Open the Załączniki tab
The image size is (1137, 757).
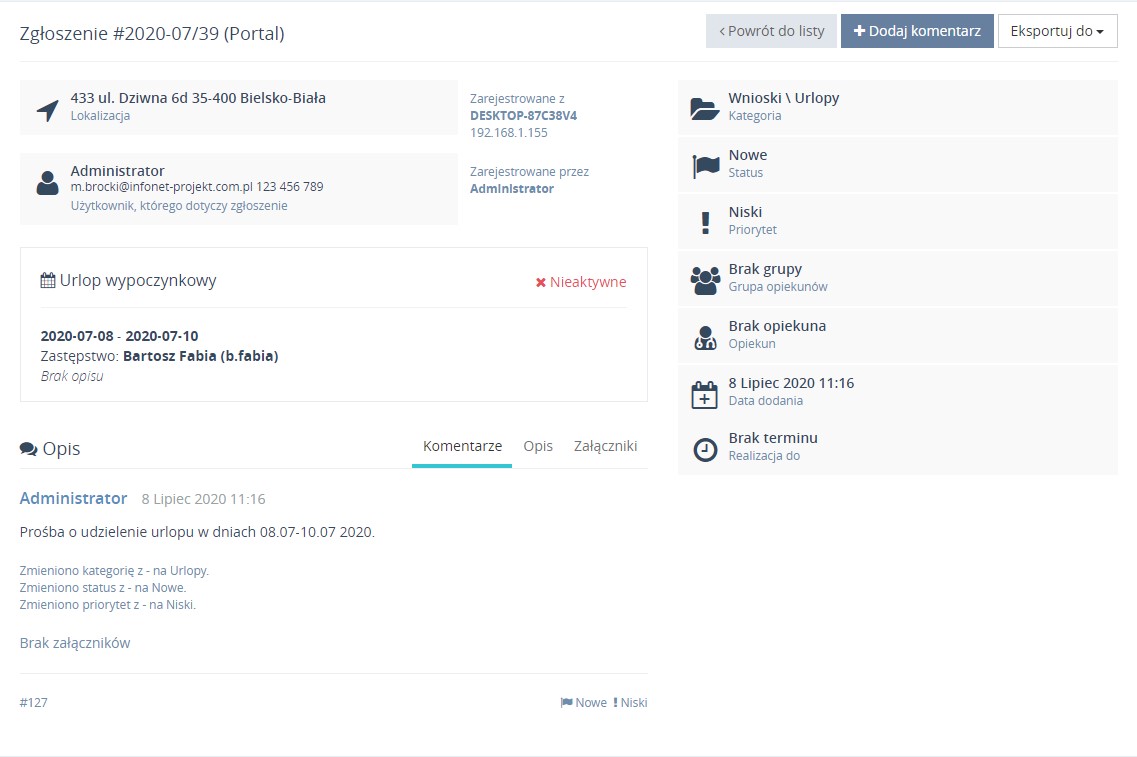[x=605, y=446]
